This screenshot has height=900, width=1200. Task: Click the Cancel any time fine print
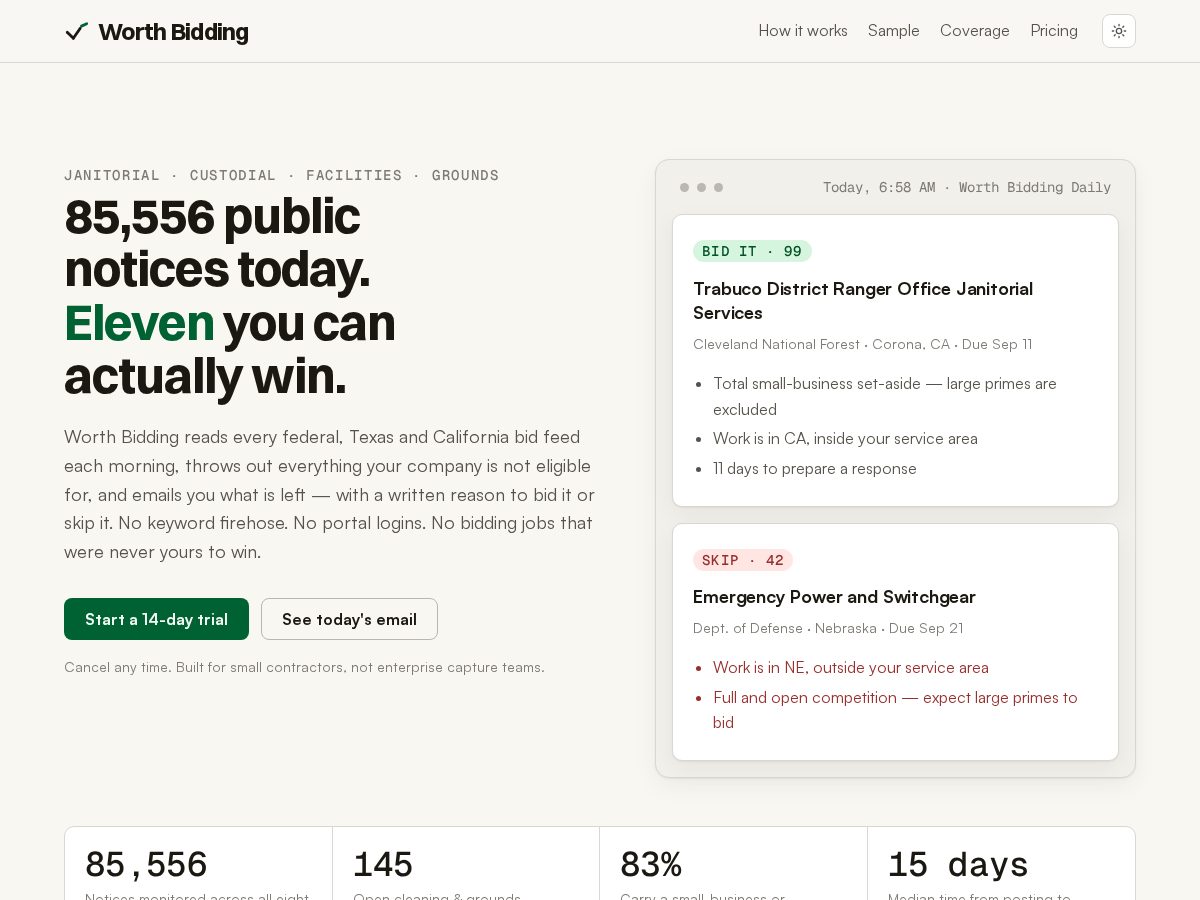304,667
